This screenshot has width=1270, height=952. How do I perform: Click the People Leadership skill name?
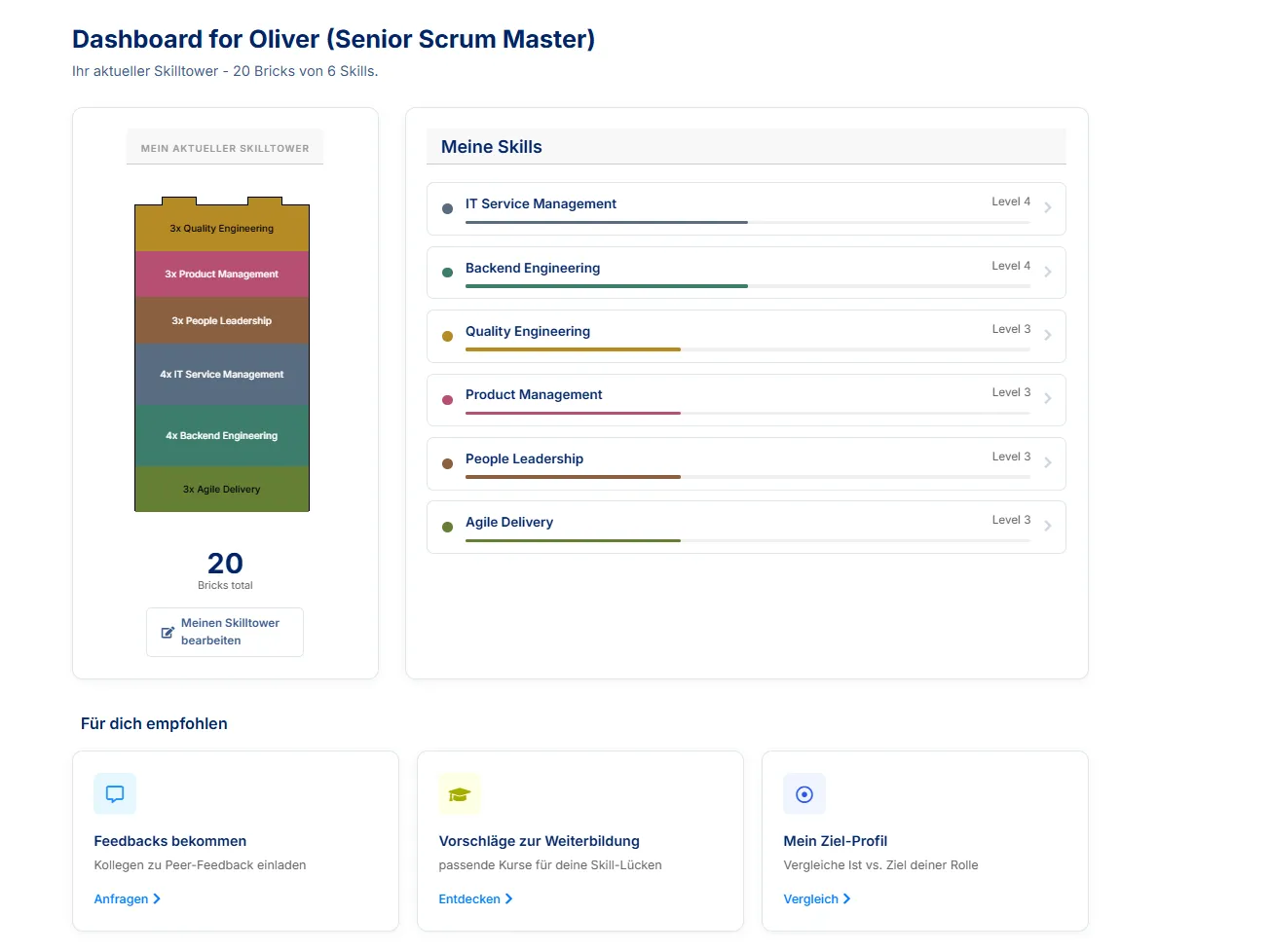[524, 458]
